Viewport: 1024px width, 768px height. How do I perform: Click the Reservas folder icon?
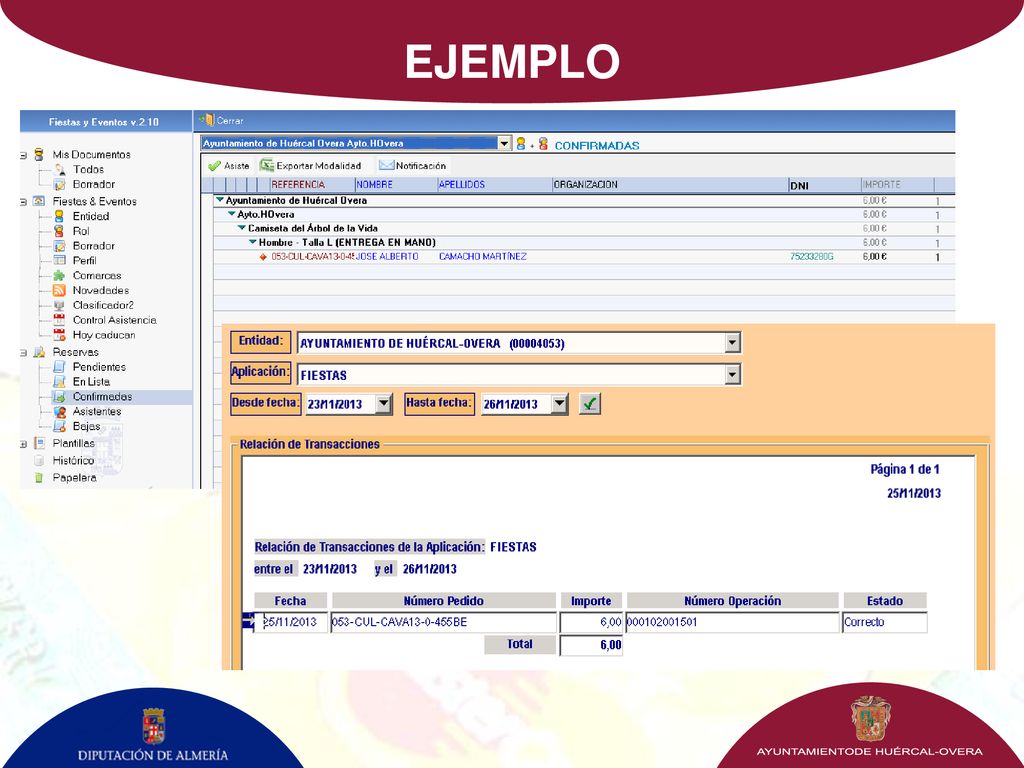tap(39, 352)
